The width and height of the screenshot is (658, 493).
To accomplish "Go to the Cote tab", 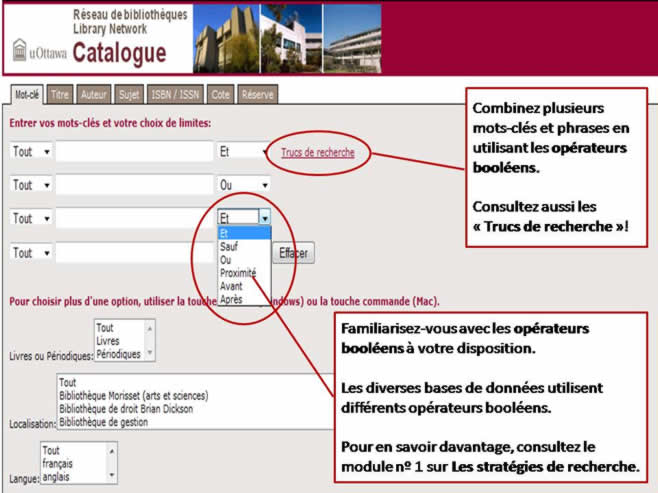I will [220, 94].
